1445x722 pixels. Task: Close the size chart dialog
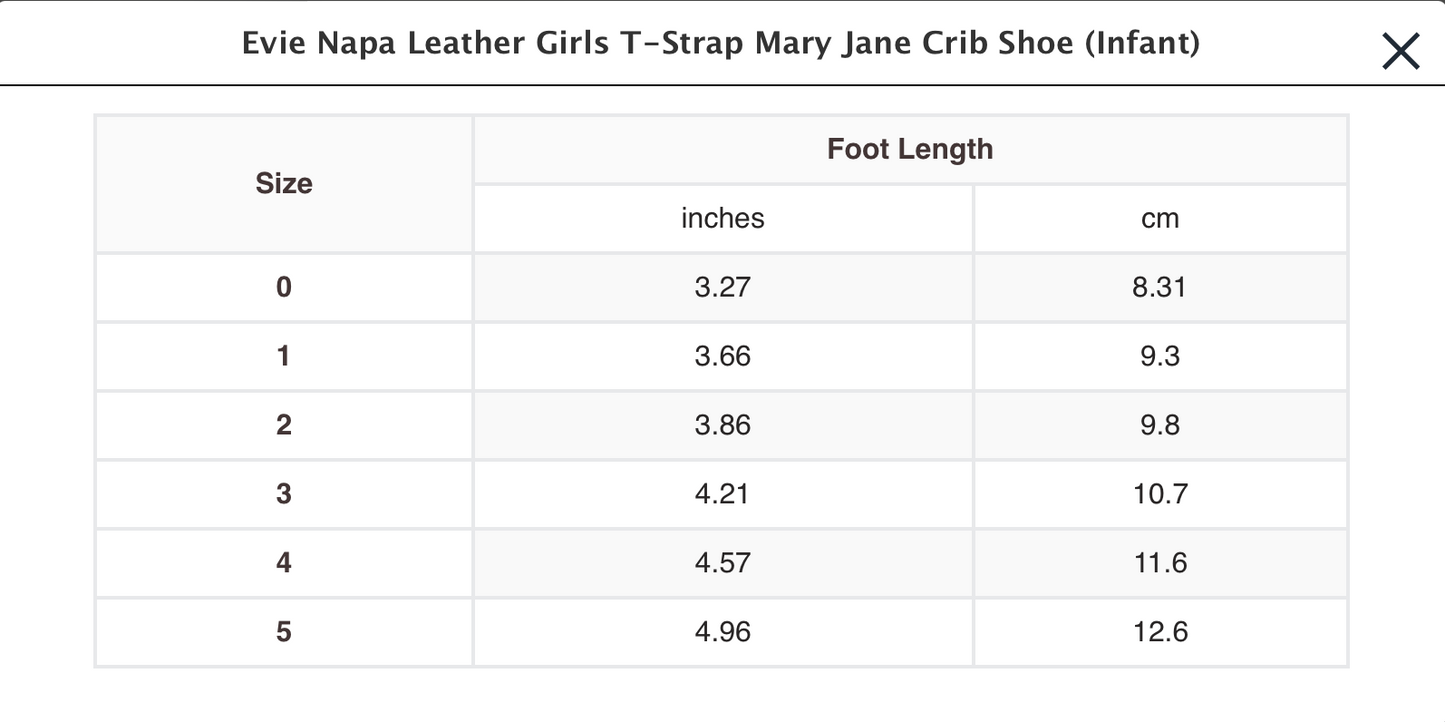coord(1400,51)
